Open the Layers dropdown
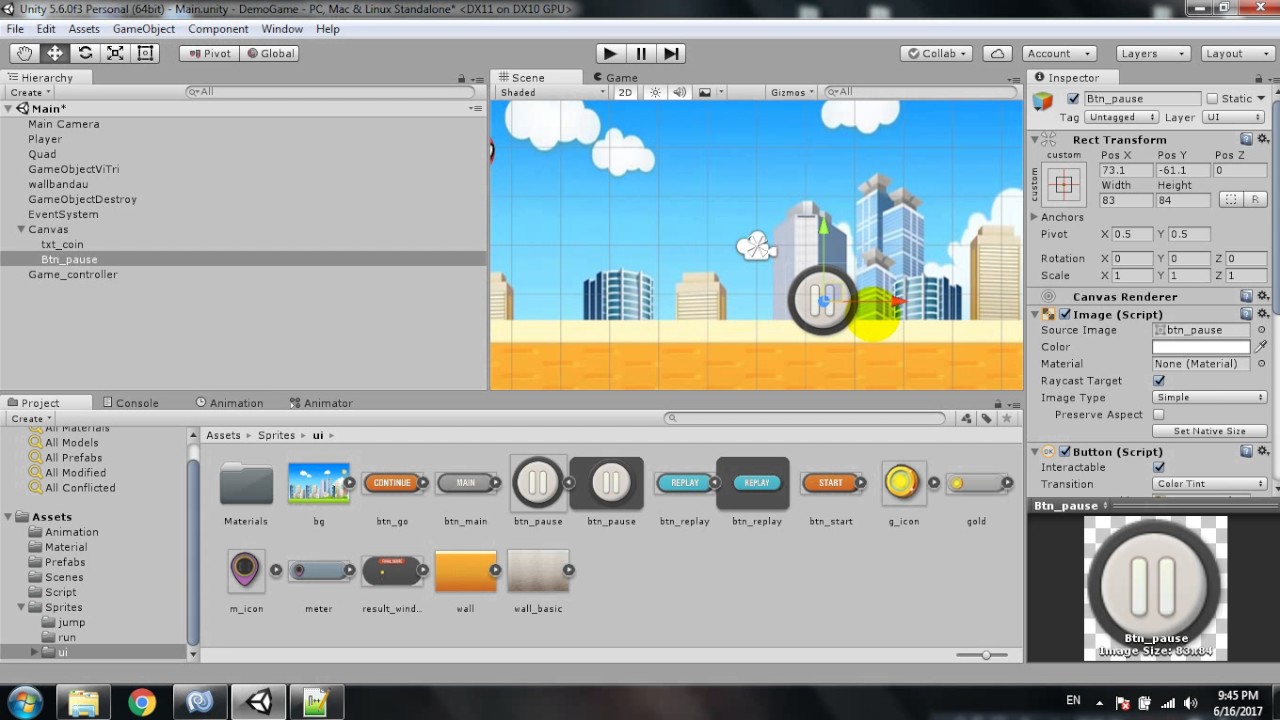The height and width of the screenshot is (720, 1280). [x=1153, y=53]
